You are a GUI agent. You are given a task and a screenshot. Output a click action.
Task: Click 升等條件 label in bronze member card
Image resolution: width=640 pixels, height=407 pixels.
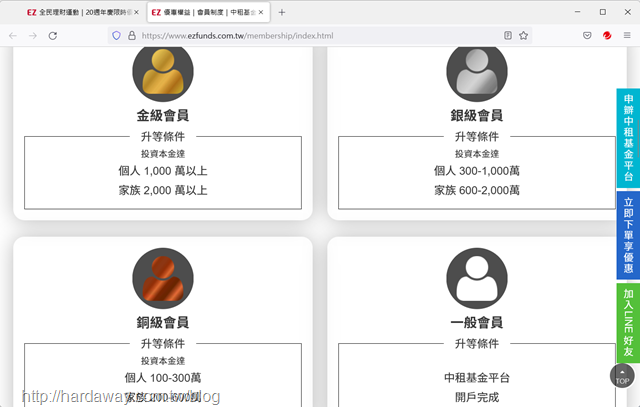point(163,343)
